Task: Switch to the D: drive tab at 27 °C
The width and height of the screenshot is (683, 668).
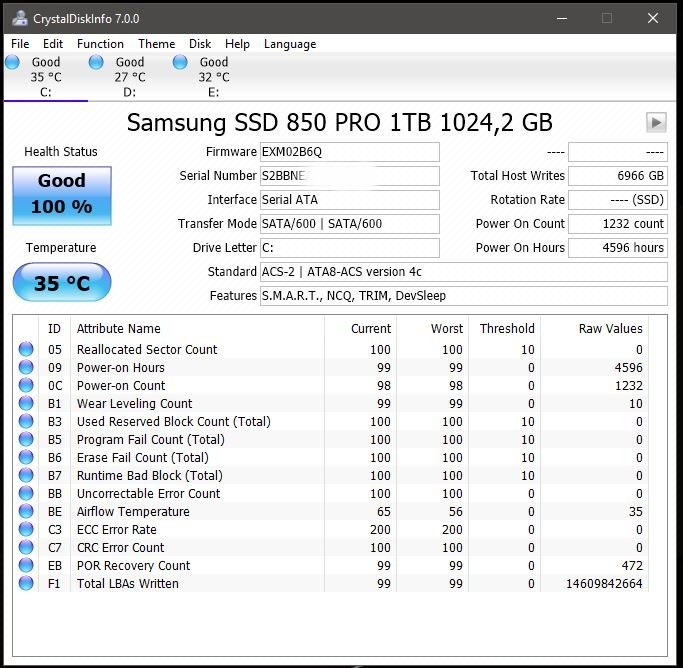Action: click(x=129, y=77)
